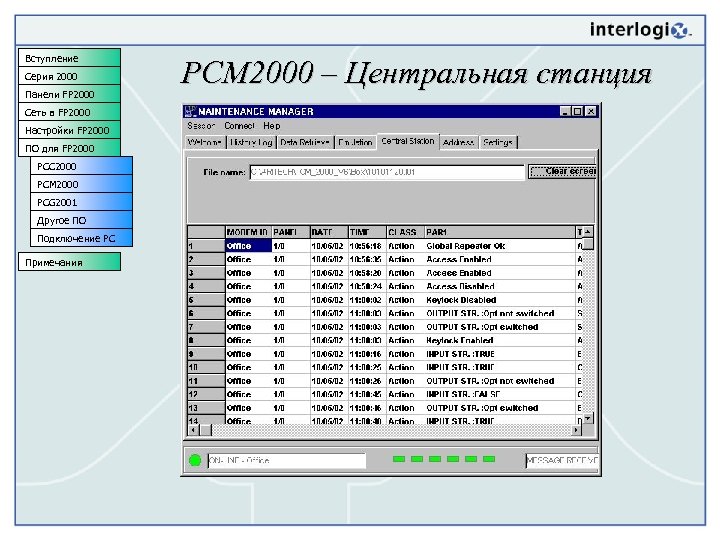
Task: Open the Вступление sidebar section
Action: 69,58
